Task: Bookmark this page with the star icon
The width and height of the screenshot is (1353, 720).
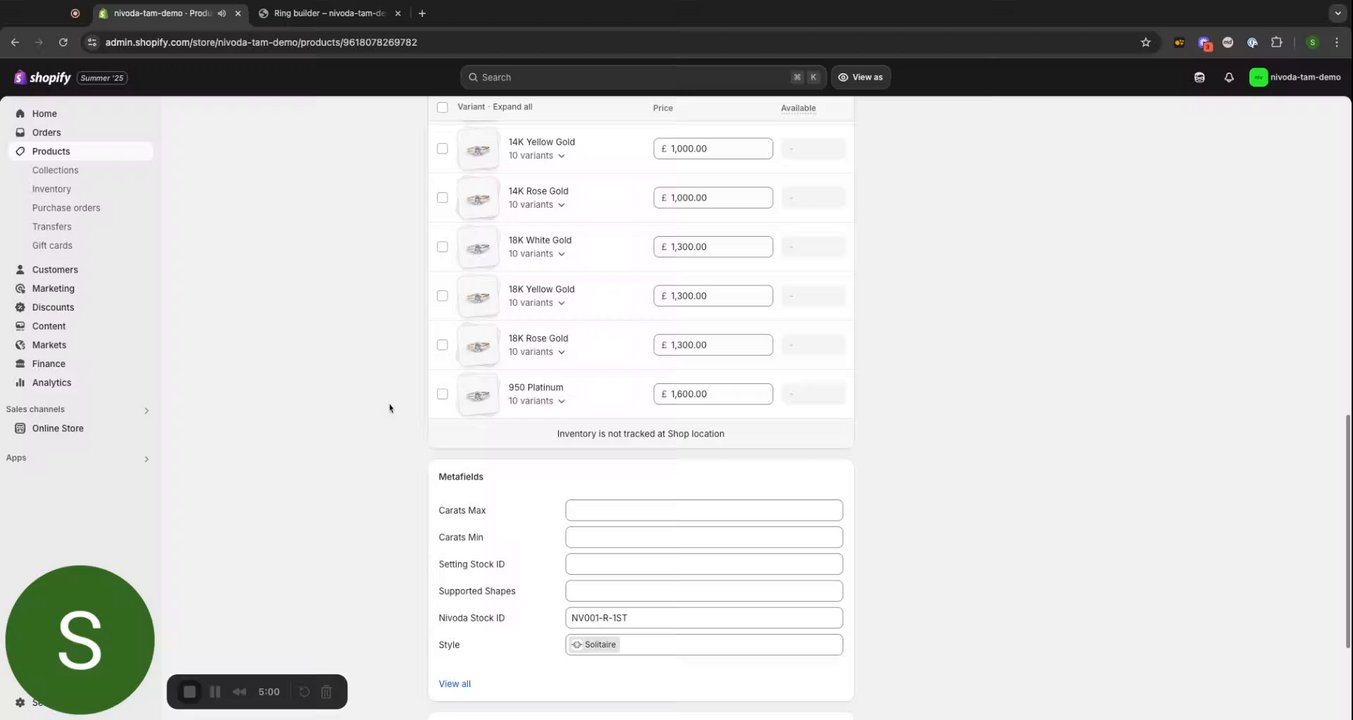Action: click(1145, 42)
